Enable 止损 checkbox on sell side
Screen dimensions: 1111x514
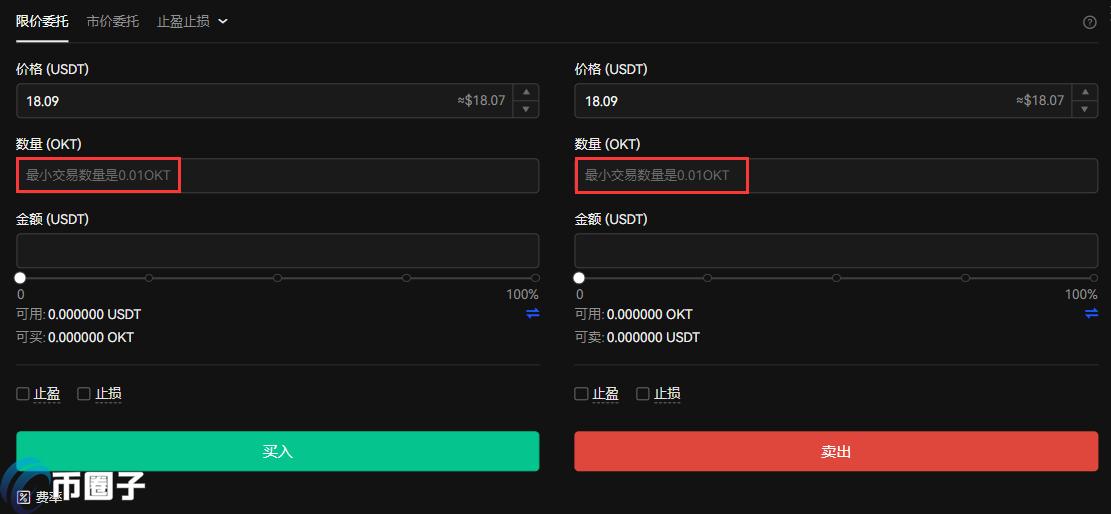click(x=643, y=393)
